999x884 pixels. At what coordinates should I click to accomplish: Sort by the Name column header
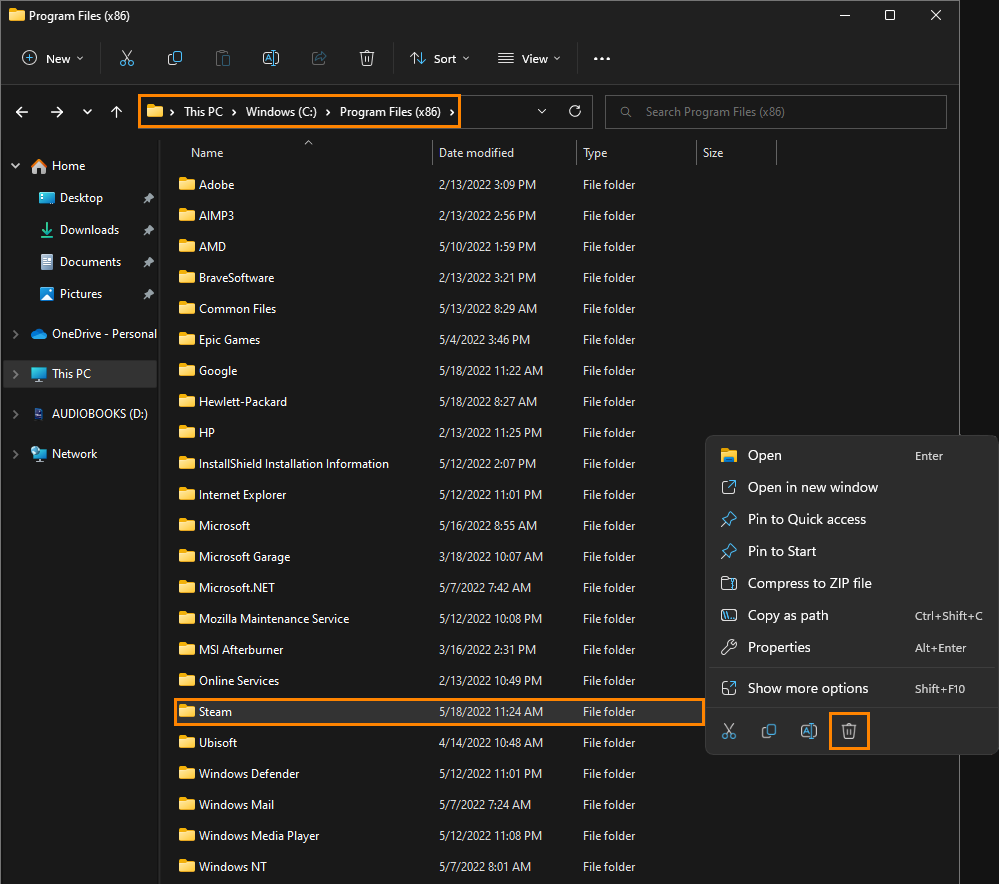coord(207,153)
